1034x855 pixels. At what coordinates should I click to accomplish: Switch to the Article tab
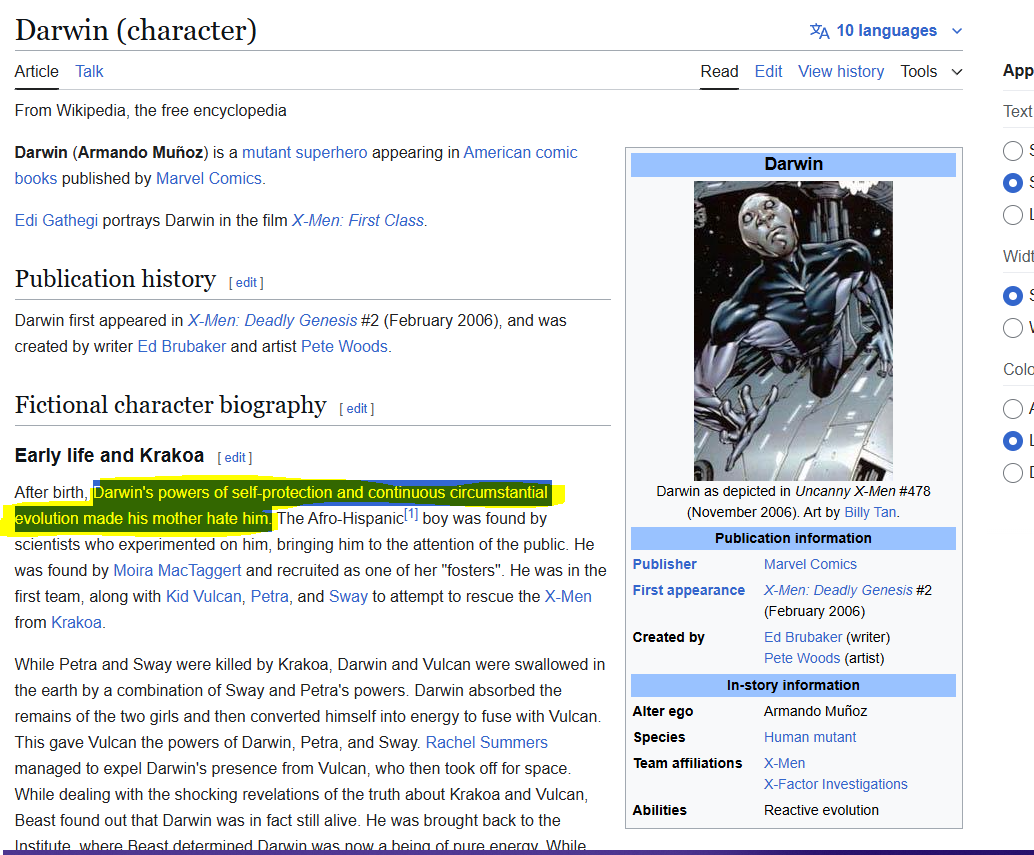(x=37, y=71)
